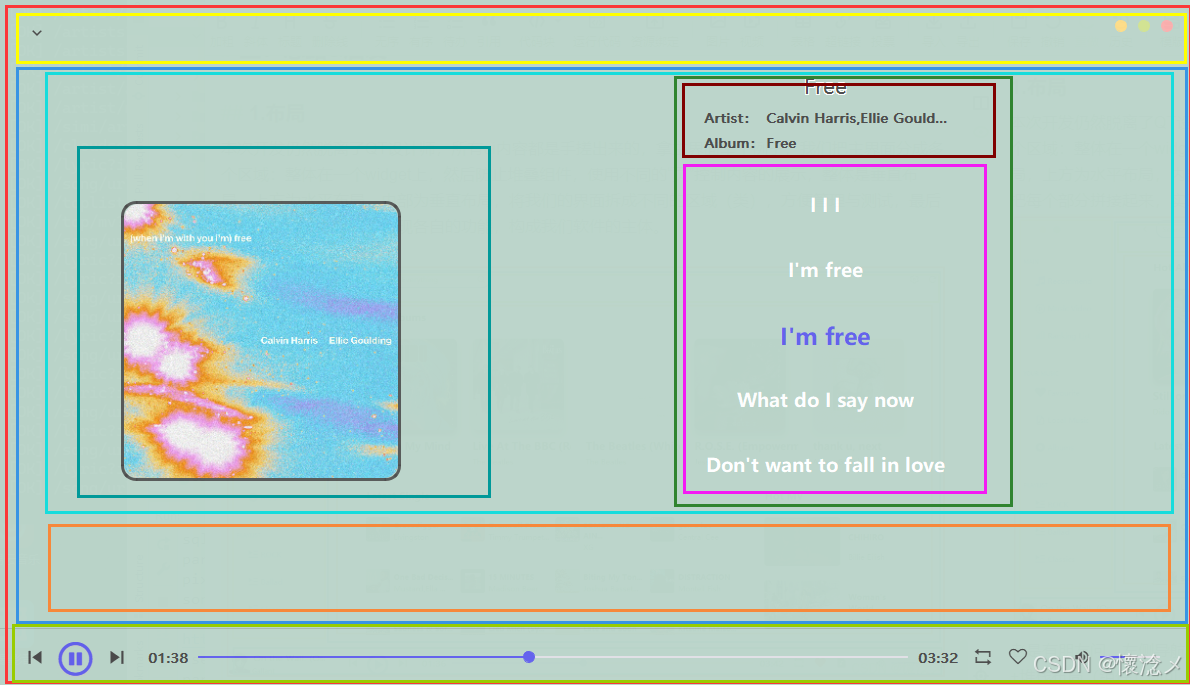The height and width of the screenshot is (685, 1190).
Task: Click the red close window dot
Action: [x=1166, y=26]
